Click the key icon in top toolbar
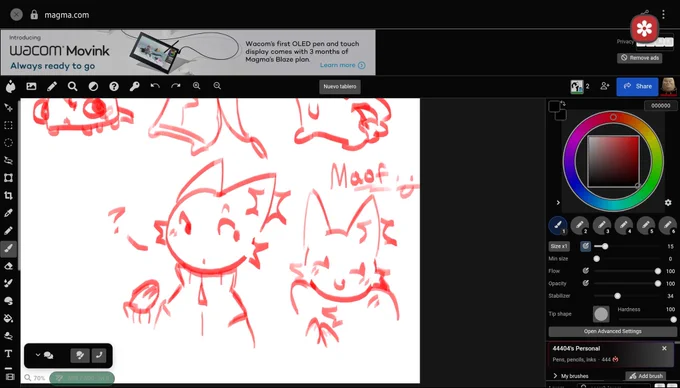 [x=134, y=86]
